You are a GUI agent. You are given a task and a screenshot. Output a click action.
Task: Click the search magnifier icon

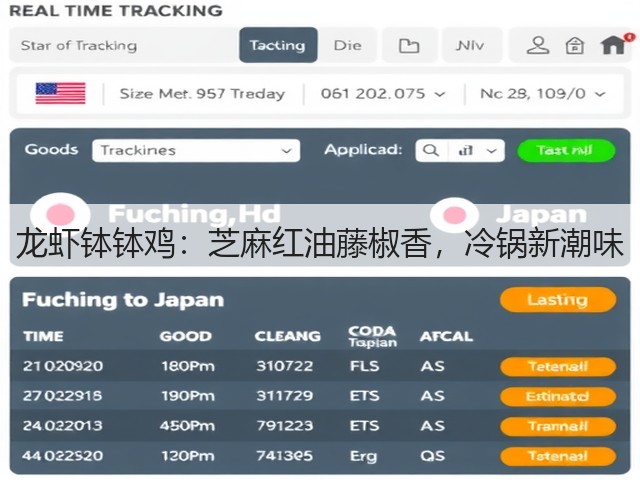(431, 151)
